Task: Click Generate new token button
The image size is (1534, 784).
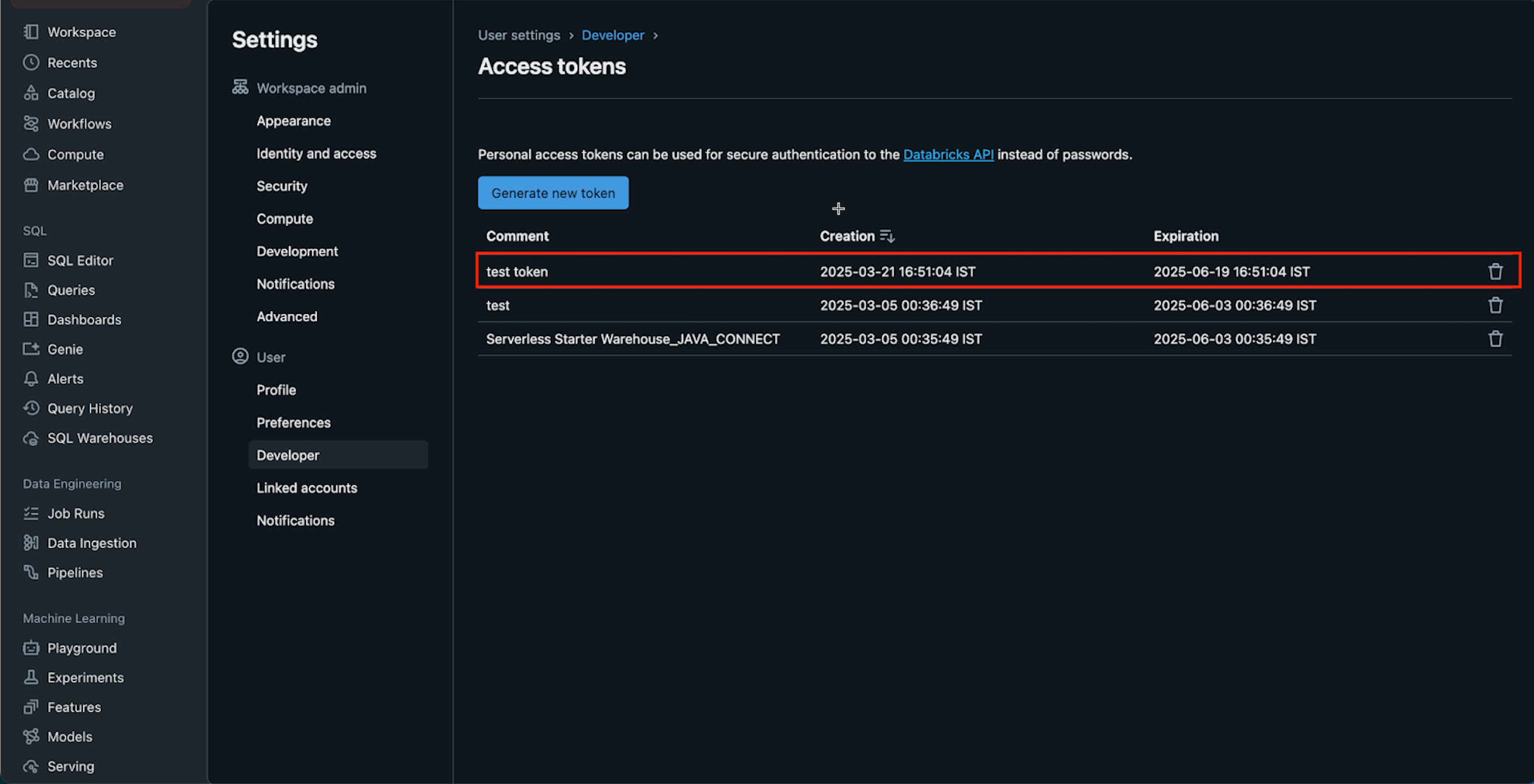Action: [553, 193]
